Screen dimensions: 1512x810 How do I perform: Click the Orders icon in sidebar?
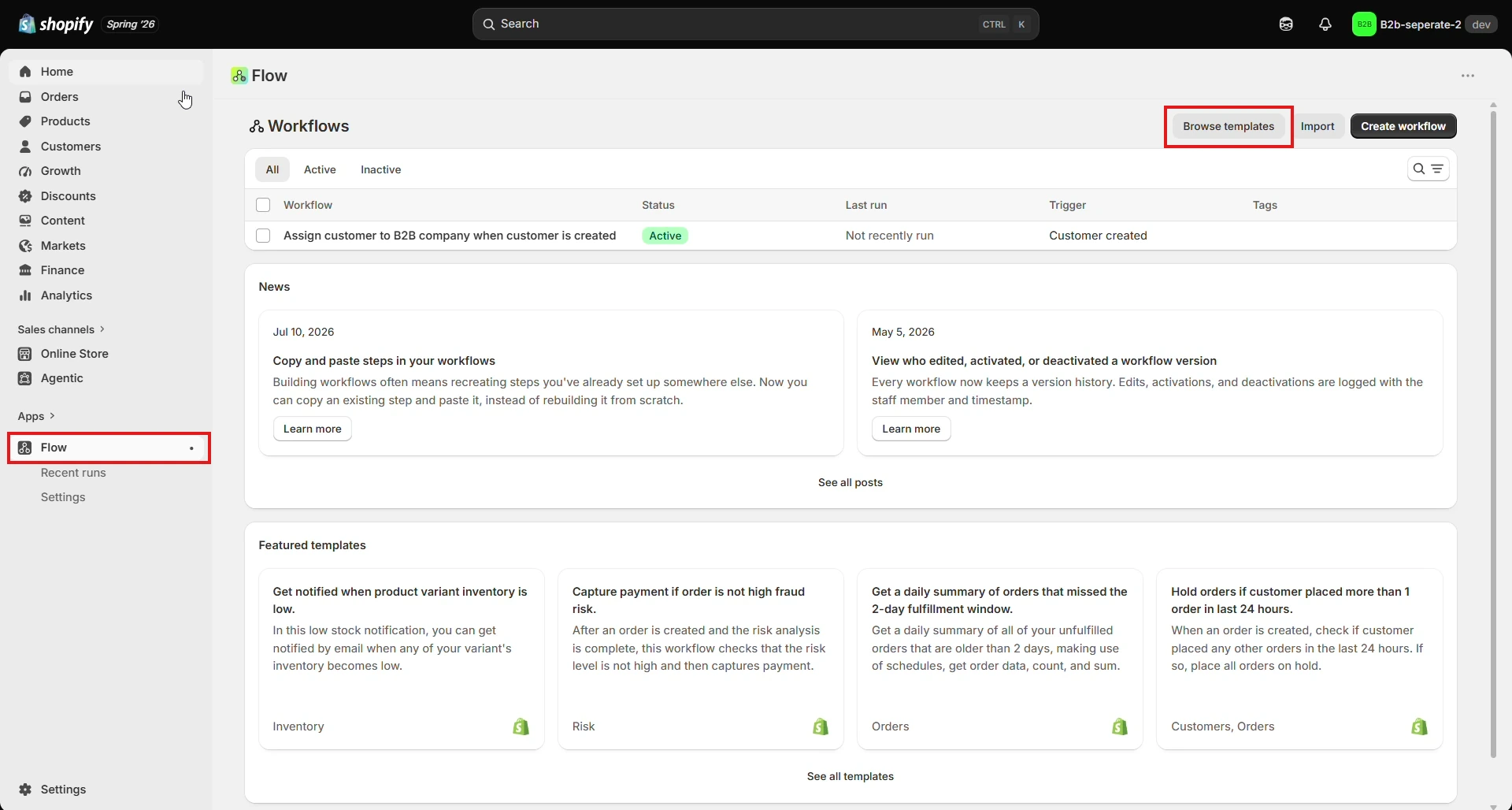click(25, 97)
